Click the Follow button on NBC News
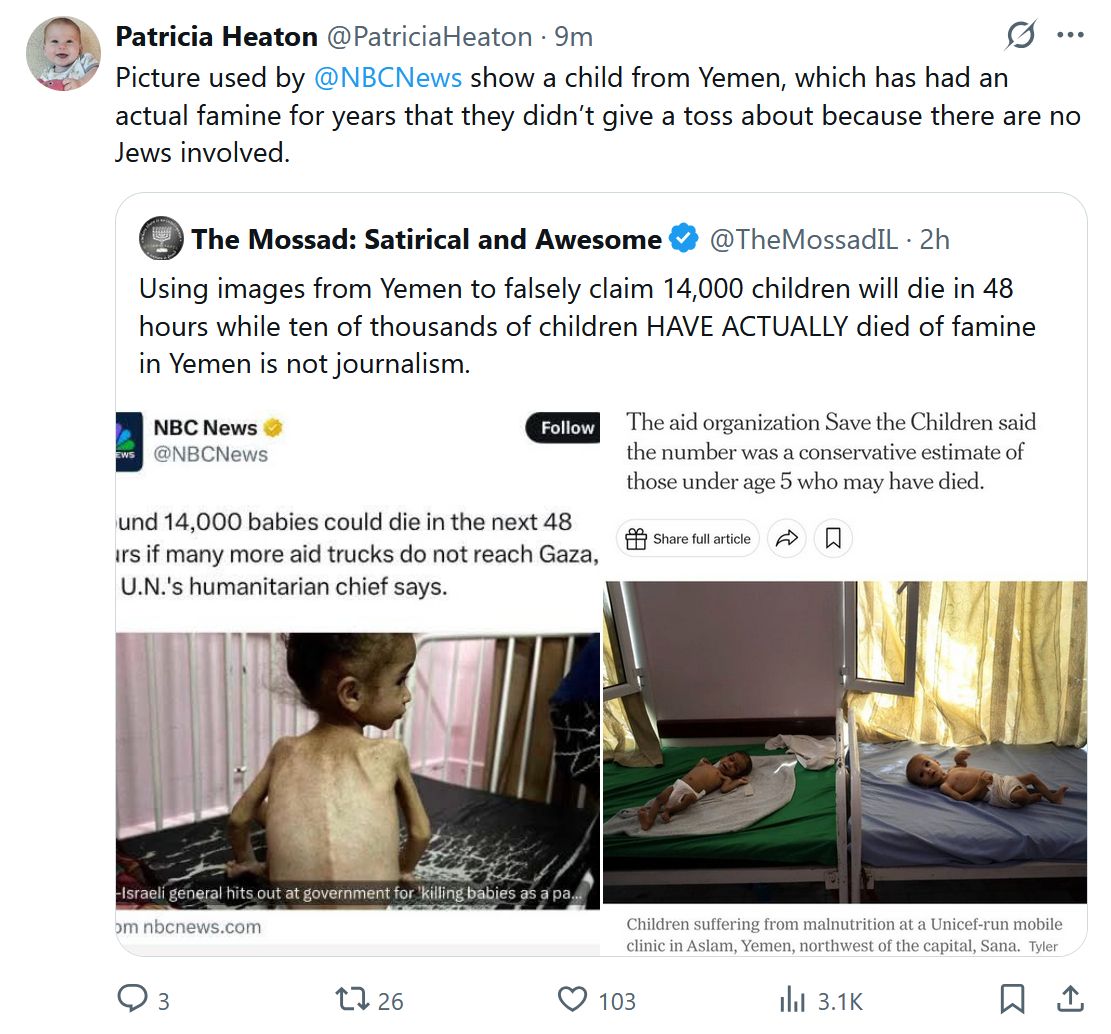Image resolution: width=1111 pixels, height=1034 pixels. pos(566,428)
